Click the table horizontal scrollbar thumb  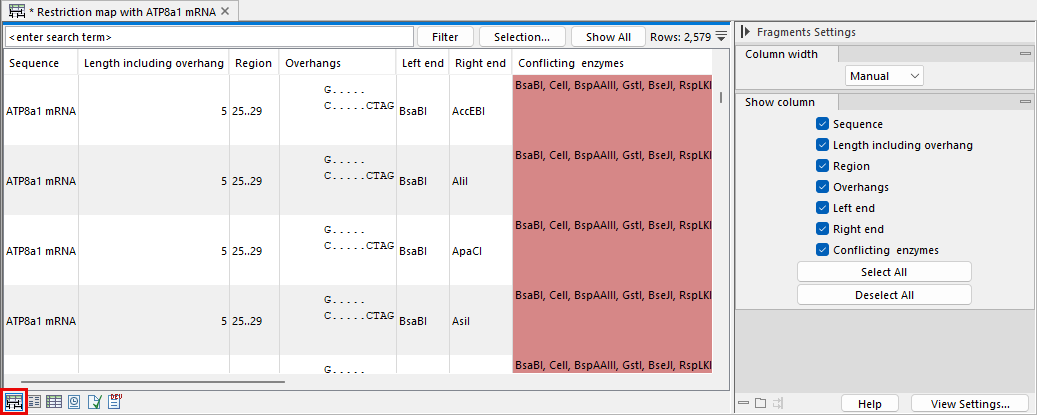coord(153,381)
